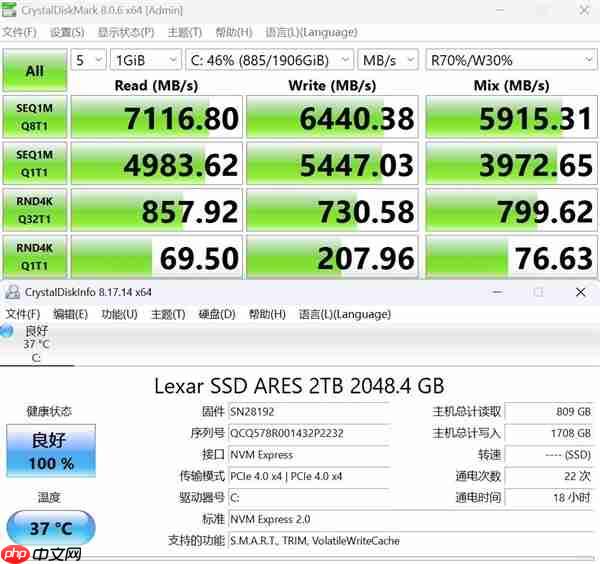Close the CrystalDiskInfo window
Viewport: 600px width, 564px height.
pos(580,292)
